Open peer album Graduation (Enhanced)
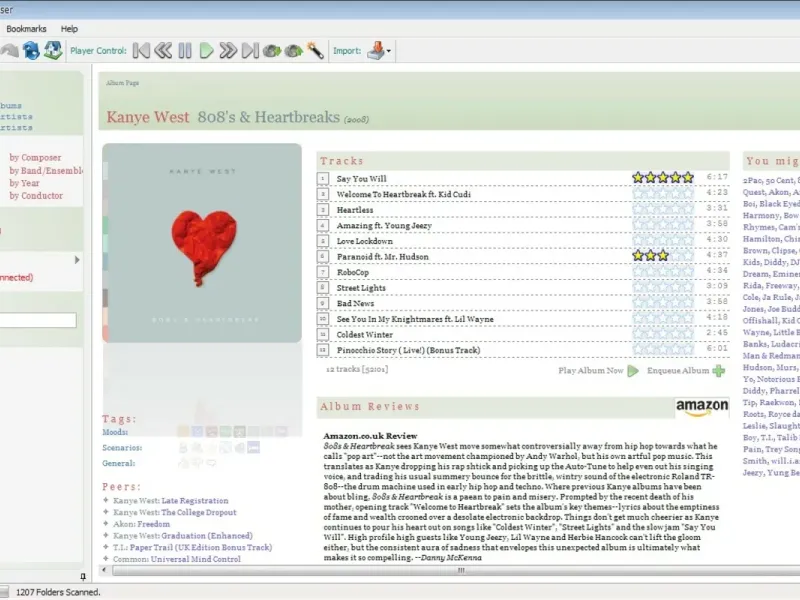The height and width of the screenshot is (600, 800). [x=207, y=536]
